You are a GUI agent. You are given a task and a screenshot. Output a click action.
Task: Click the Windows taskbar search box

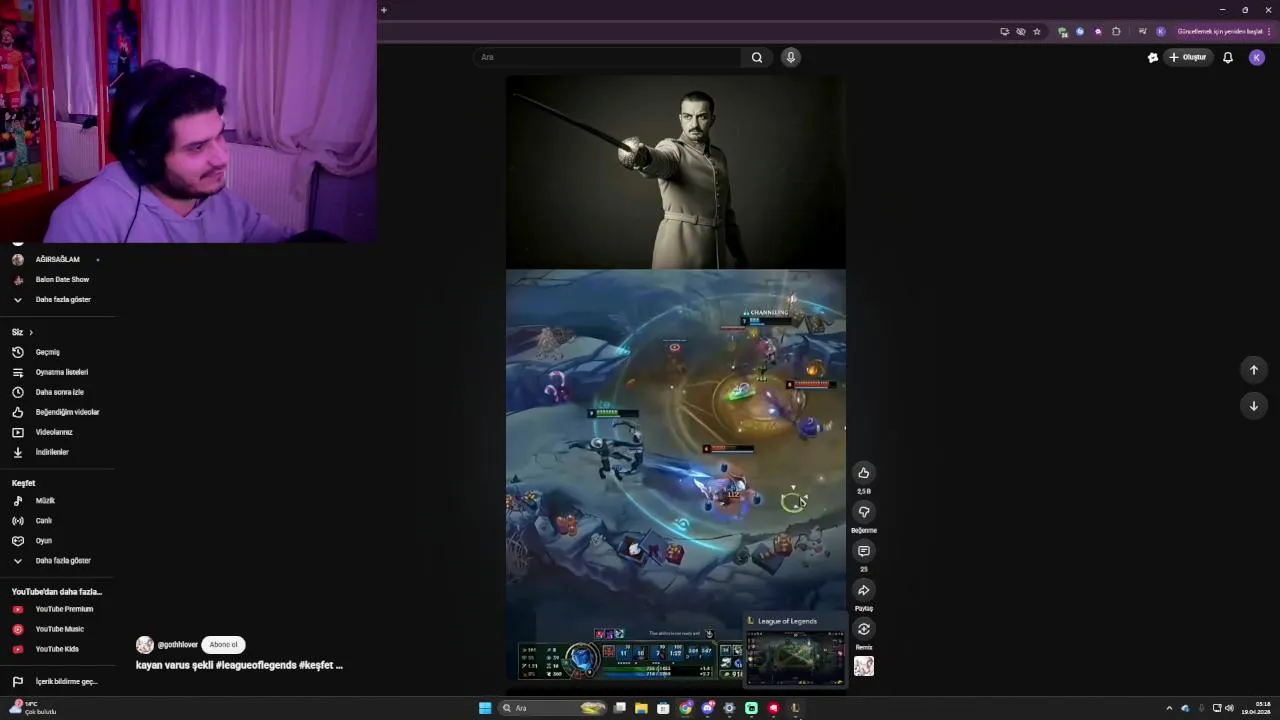553,708
